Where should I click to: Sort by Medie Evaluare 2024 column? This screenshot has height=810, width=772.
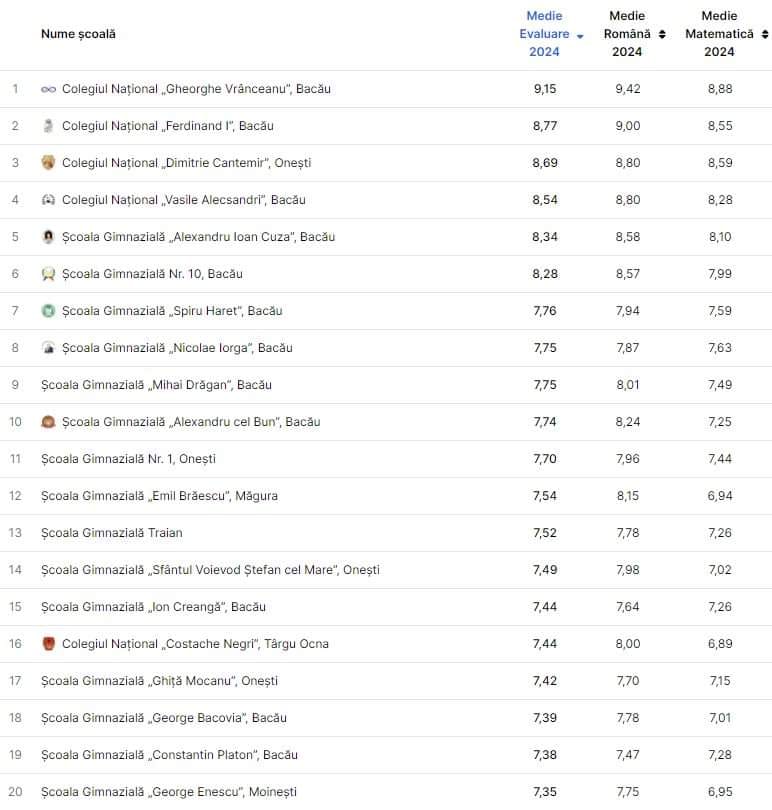(x=545, y=34)
